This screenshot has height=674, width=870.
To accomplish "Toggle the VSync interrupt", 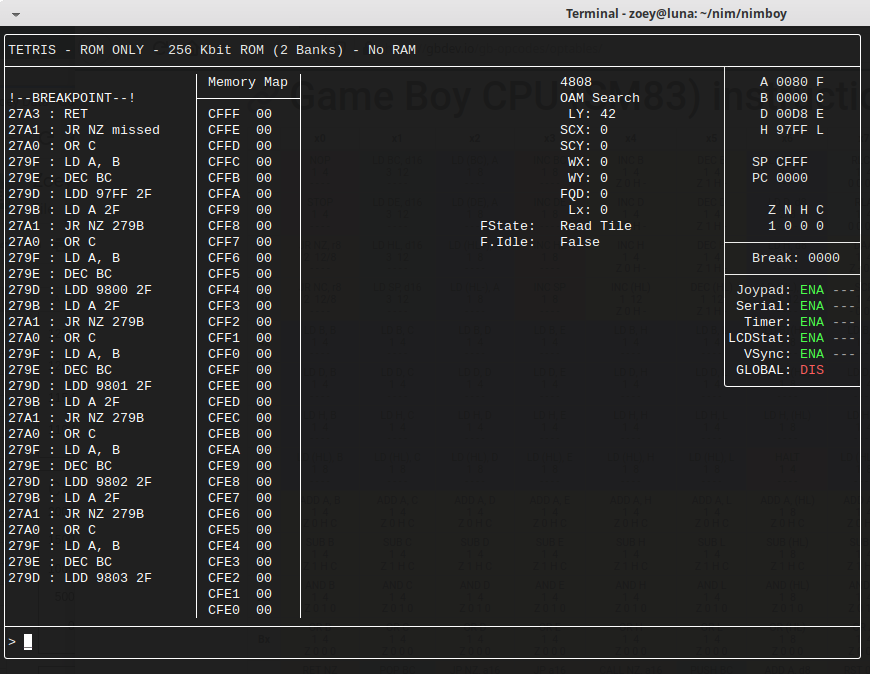I will [811, 354].
